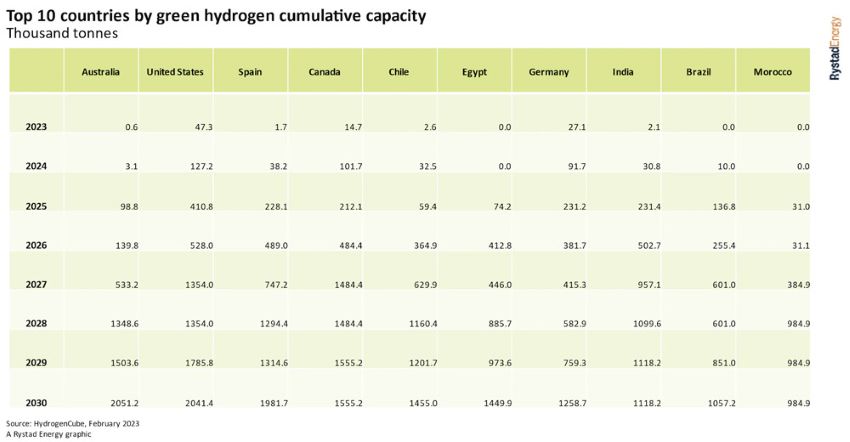Click the Chile column header
850x442 pixels.
(398, 72)
